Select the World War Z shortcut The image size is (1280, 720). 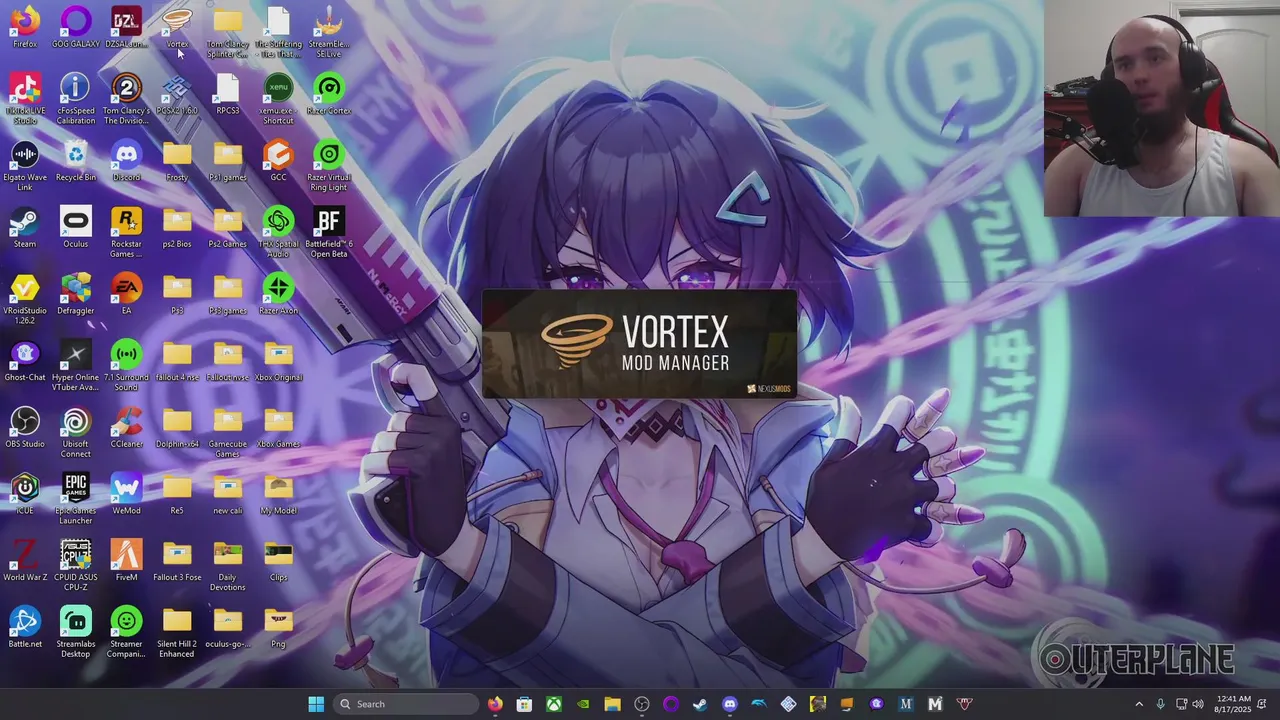25,560
